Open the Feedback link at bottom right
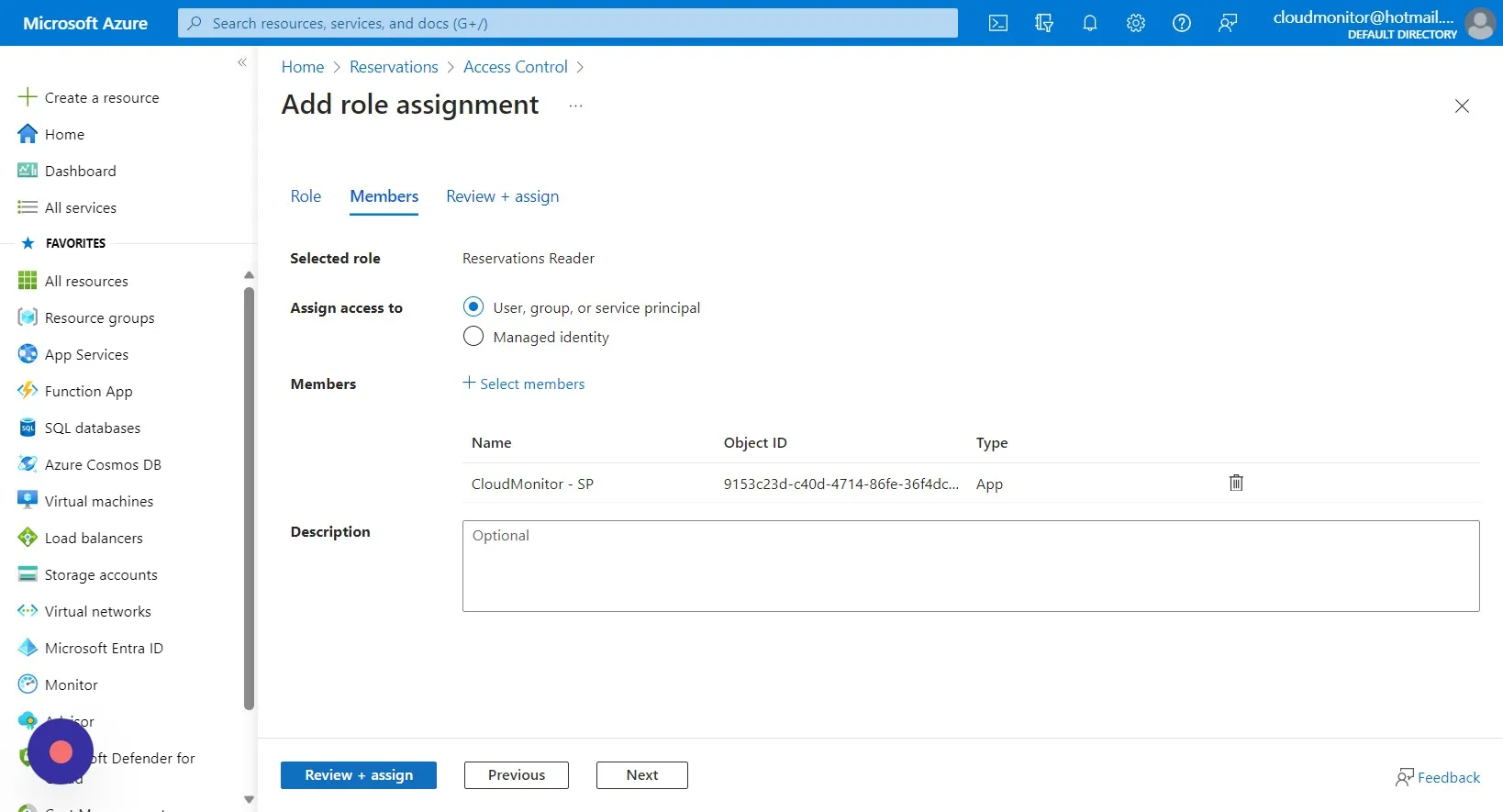 [x=1438, y=777]
